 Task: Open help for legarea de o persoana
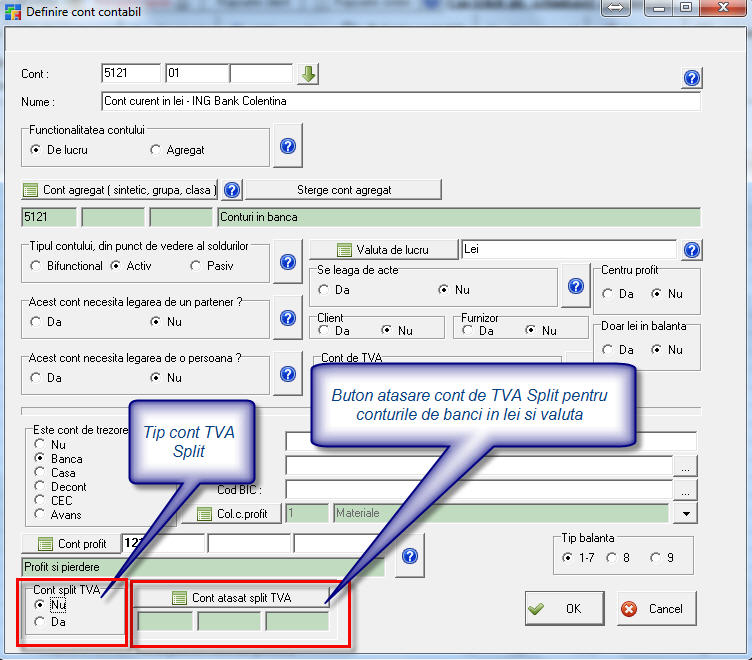[x=288, y=374]
